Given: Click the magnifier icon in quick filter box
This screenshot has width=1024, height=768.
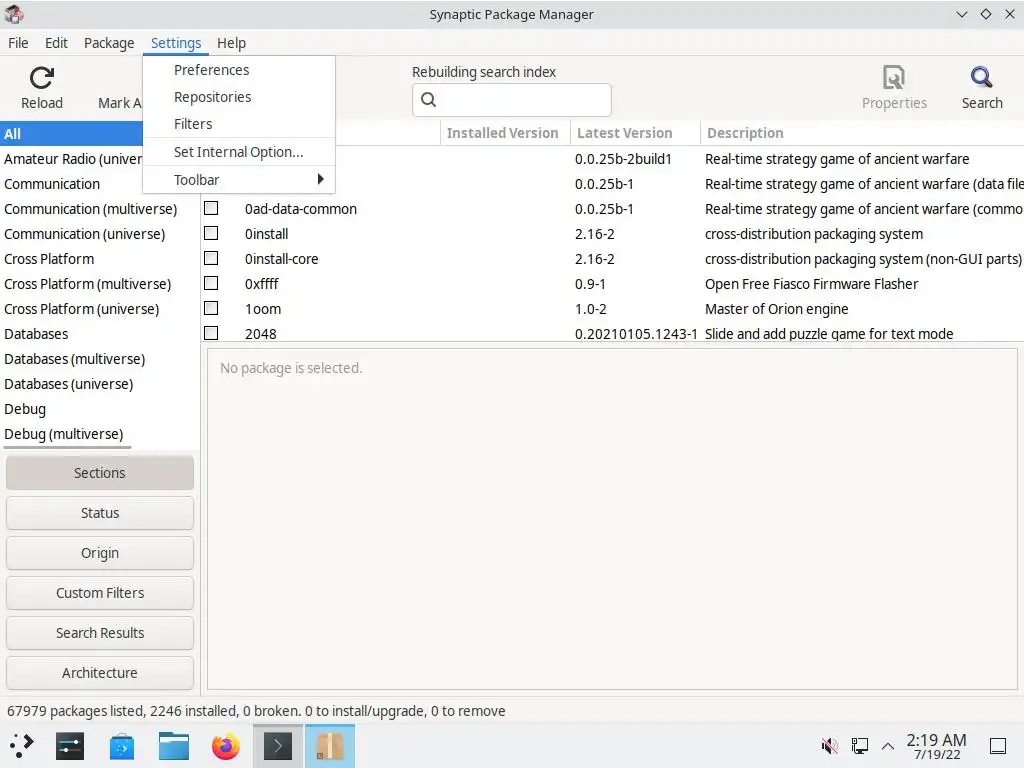Looking at the screenshot, I should pyautogui.click(x=428, y=99).
